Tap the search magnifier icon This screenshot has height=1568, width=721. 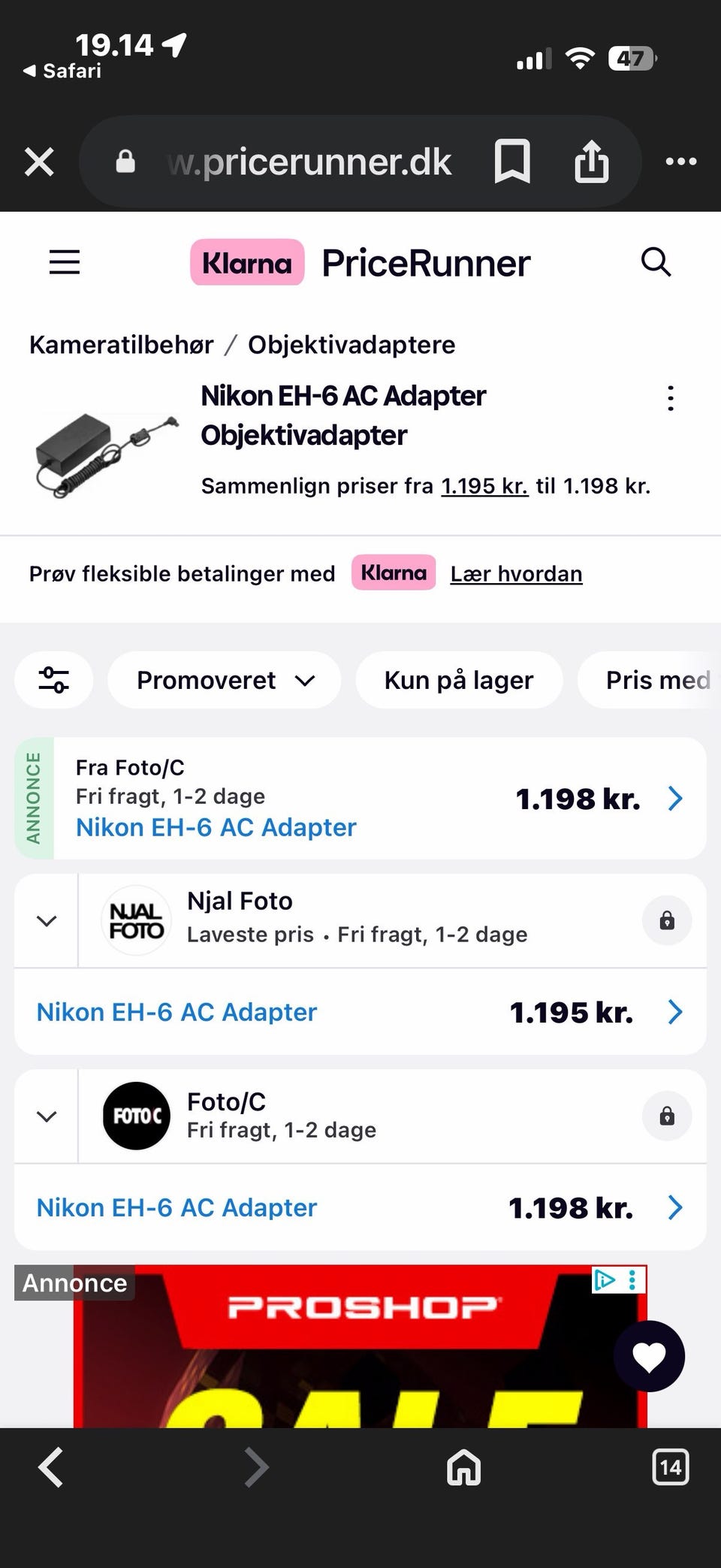coord(656,262)
